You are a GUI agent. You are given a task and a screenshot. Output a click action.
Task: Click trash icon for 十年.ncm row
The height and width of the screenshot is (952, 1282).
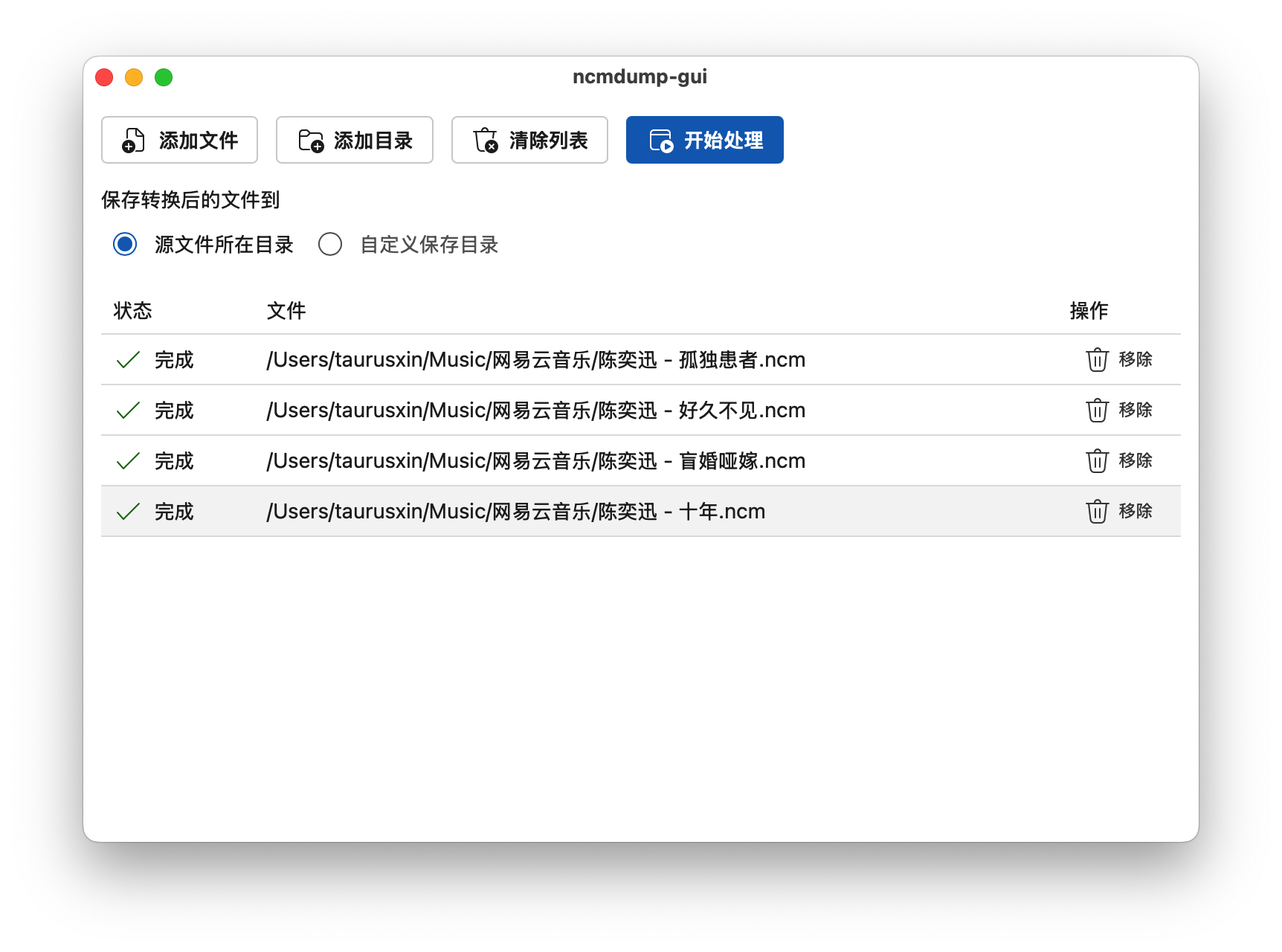coord(1097,512)
